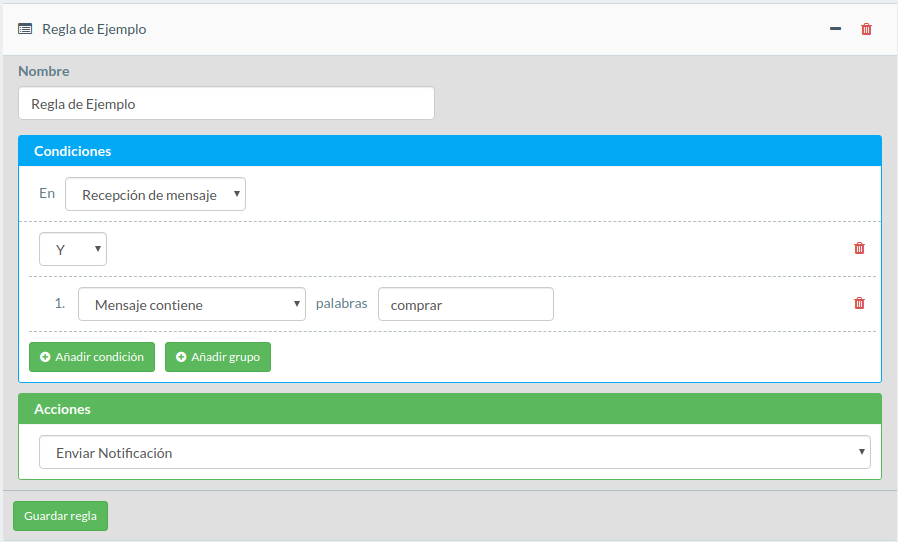Open the Recepción de mensaje event dropdown
The width and height of the screenshot is (898, 542).
tap(155, 194)
